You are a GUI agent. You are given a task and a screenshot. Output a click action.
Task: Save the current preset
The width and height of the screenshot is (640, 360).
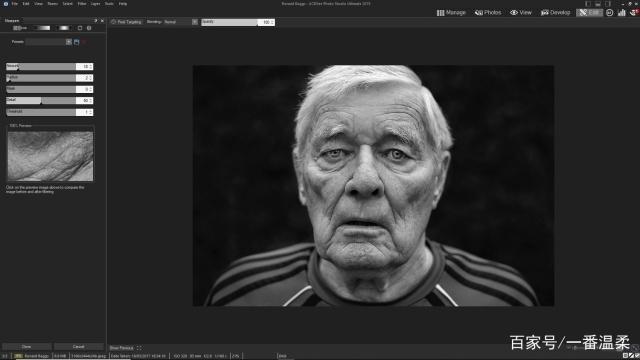(76, 42)
